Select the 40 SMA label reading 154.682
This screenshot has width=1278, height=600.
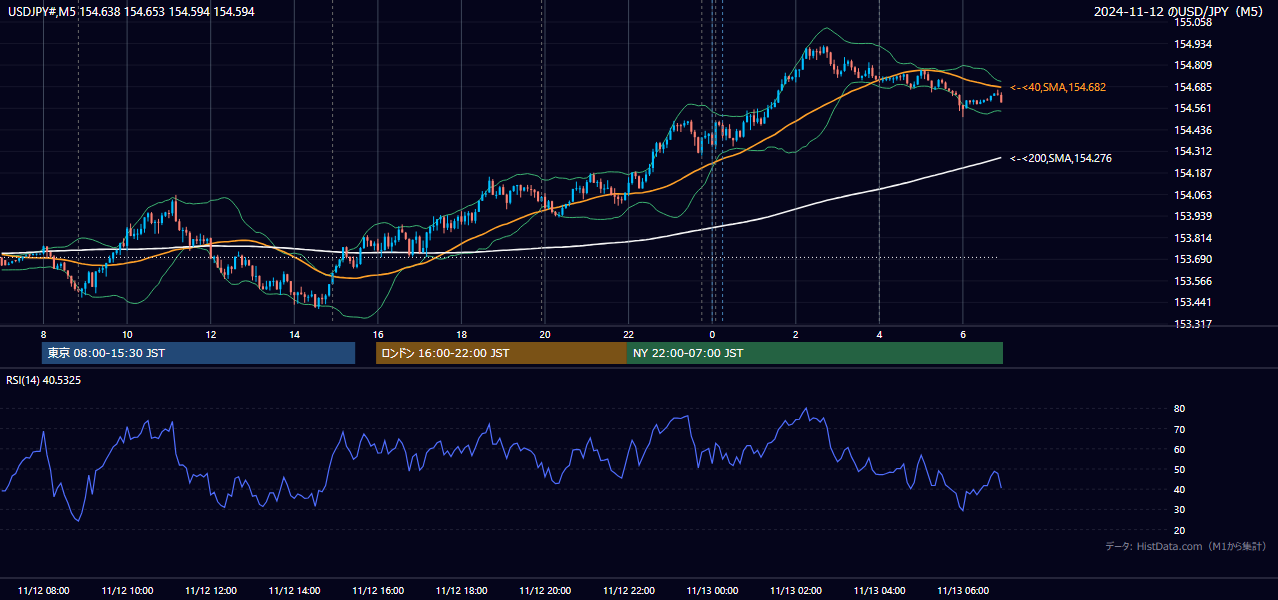point(1058,88)
